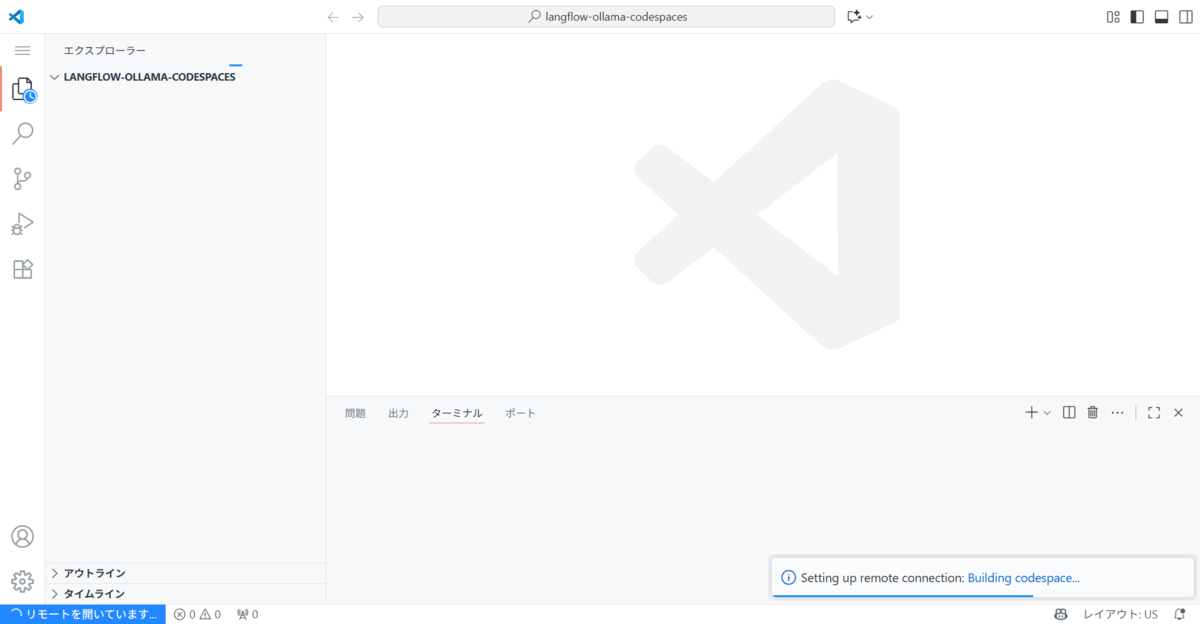Toggle the primary side bar

1137,17
